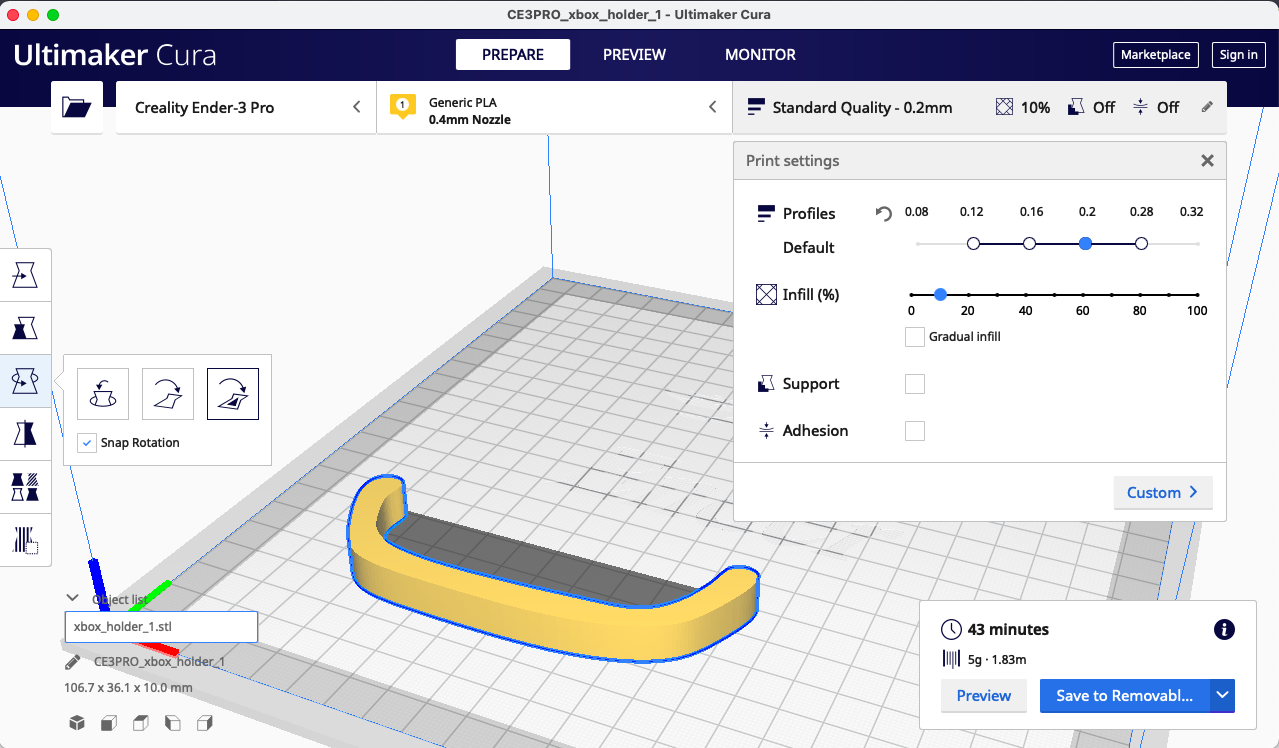Click the CE3PRO_xbox_holder_1 job name
Viewport: 1279px width, 748px height.
[160, 662]
